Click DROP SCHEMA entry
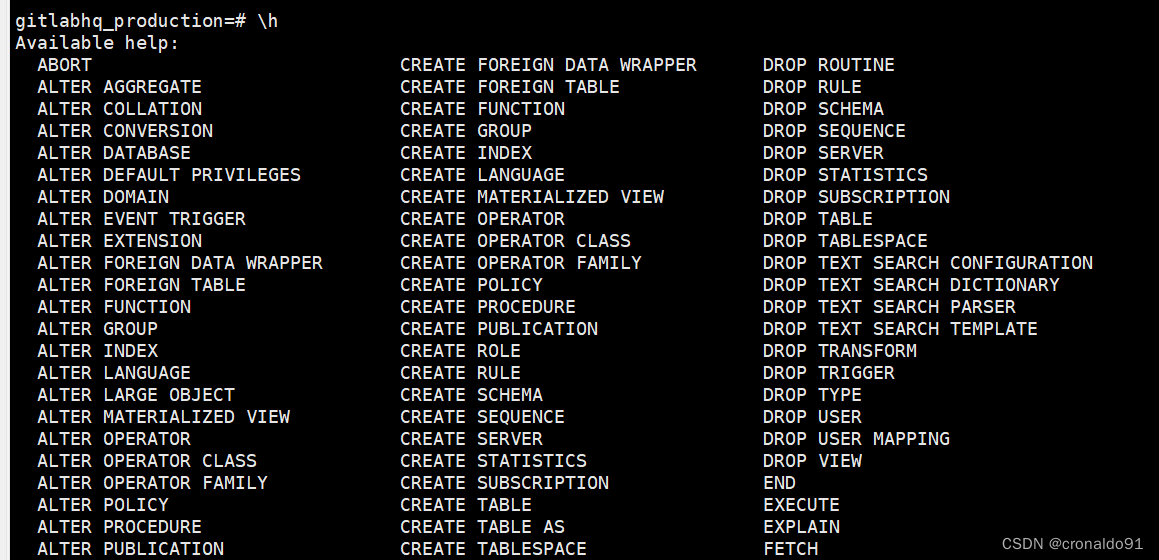The image size is (1159, 560). click(823, 109)
